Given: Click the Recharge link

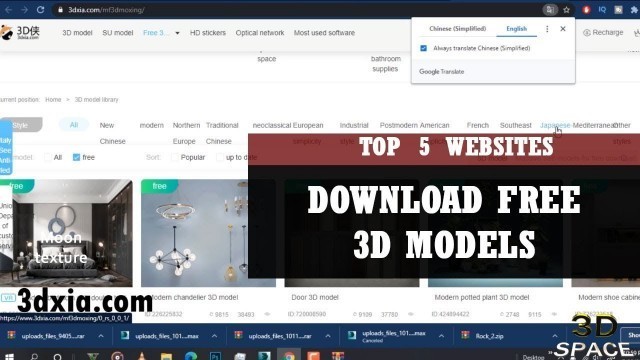Looking at the screenshot, I should point(607,32).
